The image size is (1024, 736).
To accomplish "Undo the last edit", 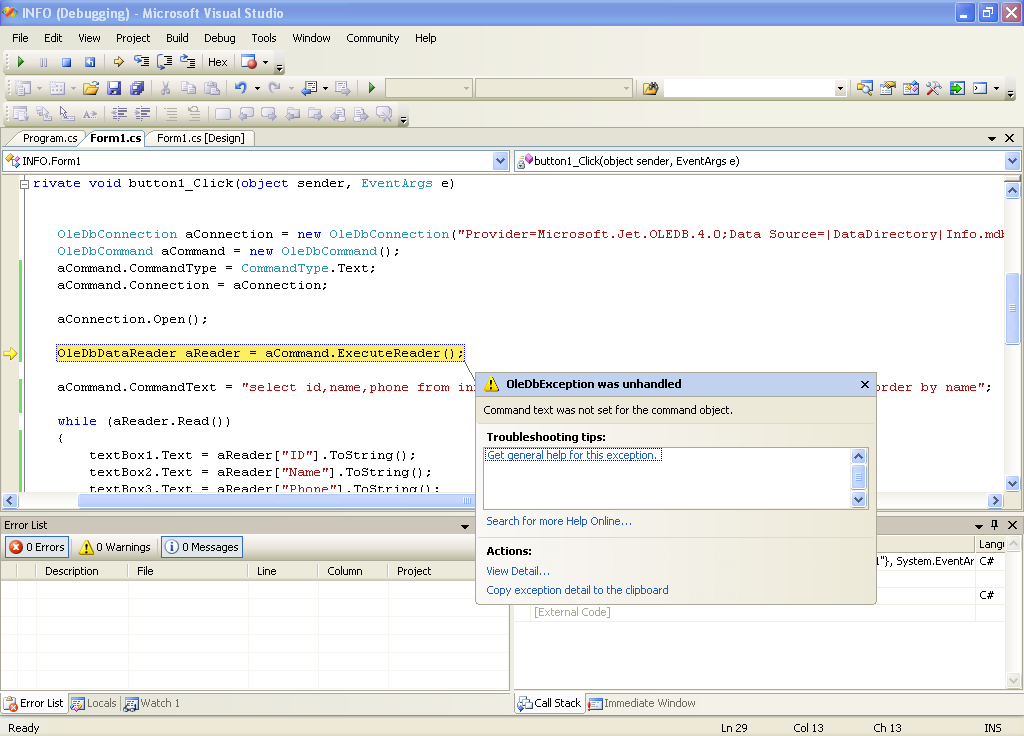I will [240, 88].
